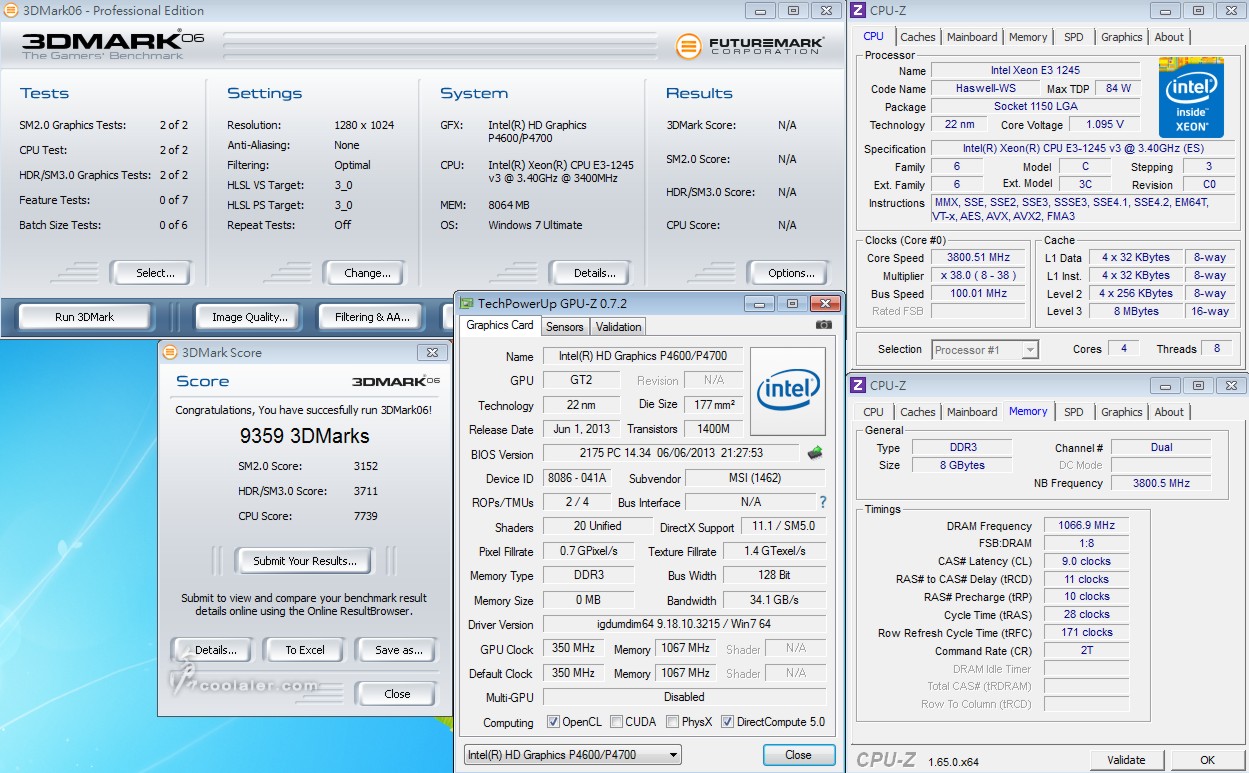
Task: Open the Graphics tab in upper CPU-Z
Action: coord(1121,37)
